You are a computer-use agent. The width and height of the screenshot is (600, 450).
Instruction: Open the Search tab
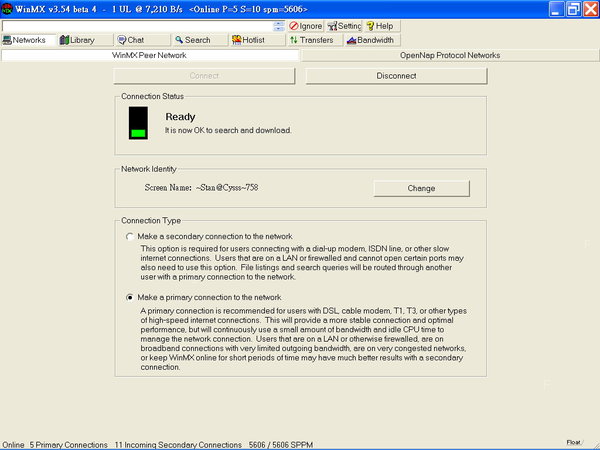pyautogui.click(x=200, y=40)
